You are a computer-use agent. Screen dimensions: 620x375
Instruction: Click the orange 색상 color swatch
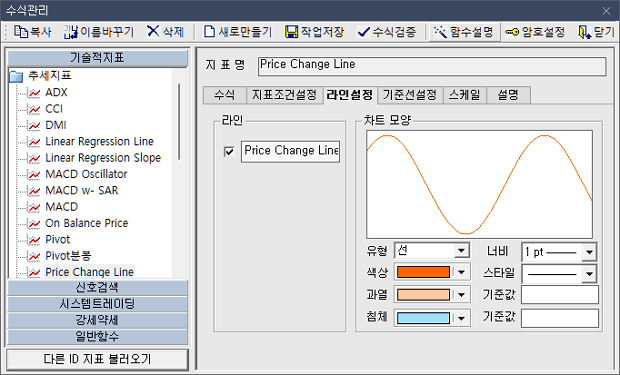[423, 272]
